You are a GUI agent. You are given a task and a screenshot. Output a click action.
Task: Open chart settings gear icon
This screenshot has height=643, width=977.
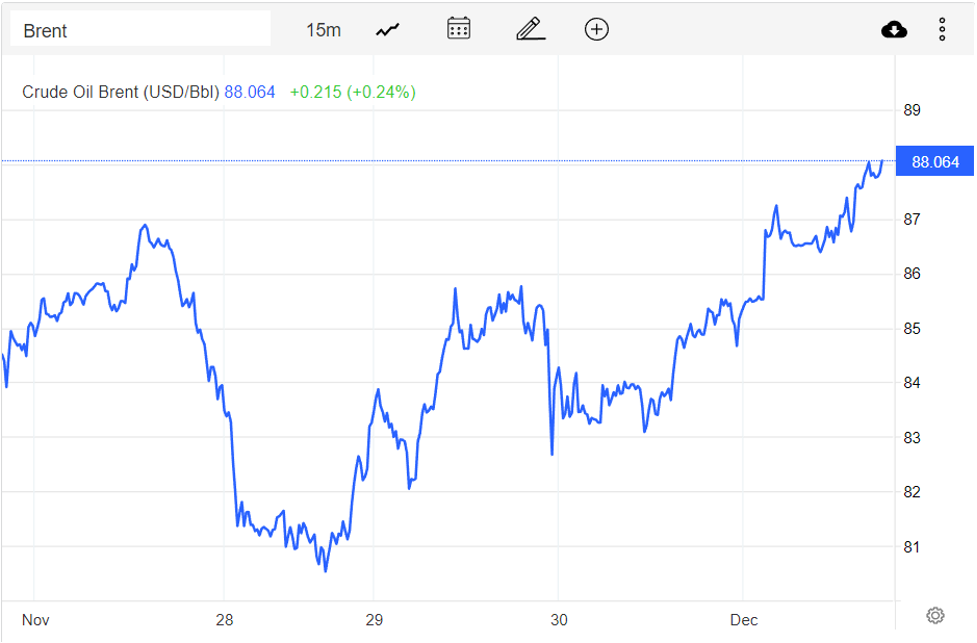(x=935, y=615)
